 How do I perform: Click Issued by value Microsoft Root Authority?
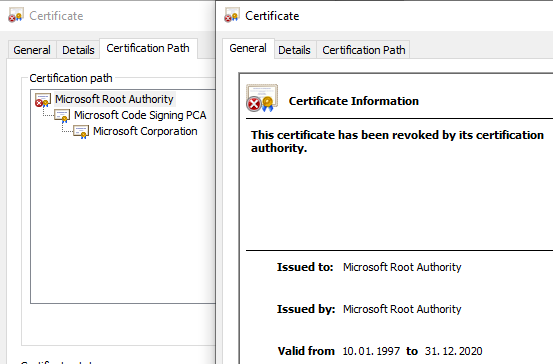point(402,309)
